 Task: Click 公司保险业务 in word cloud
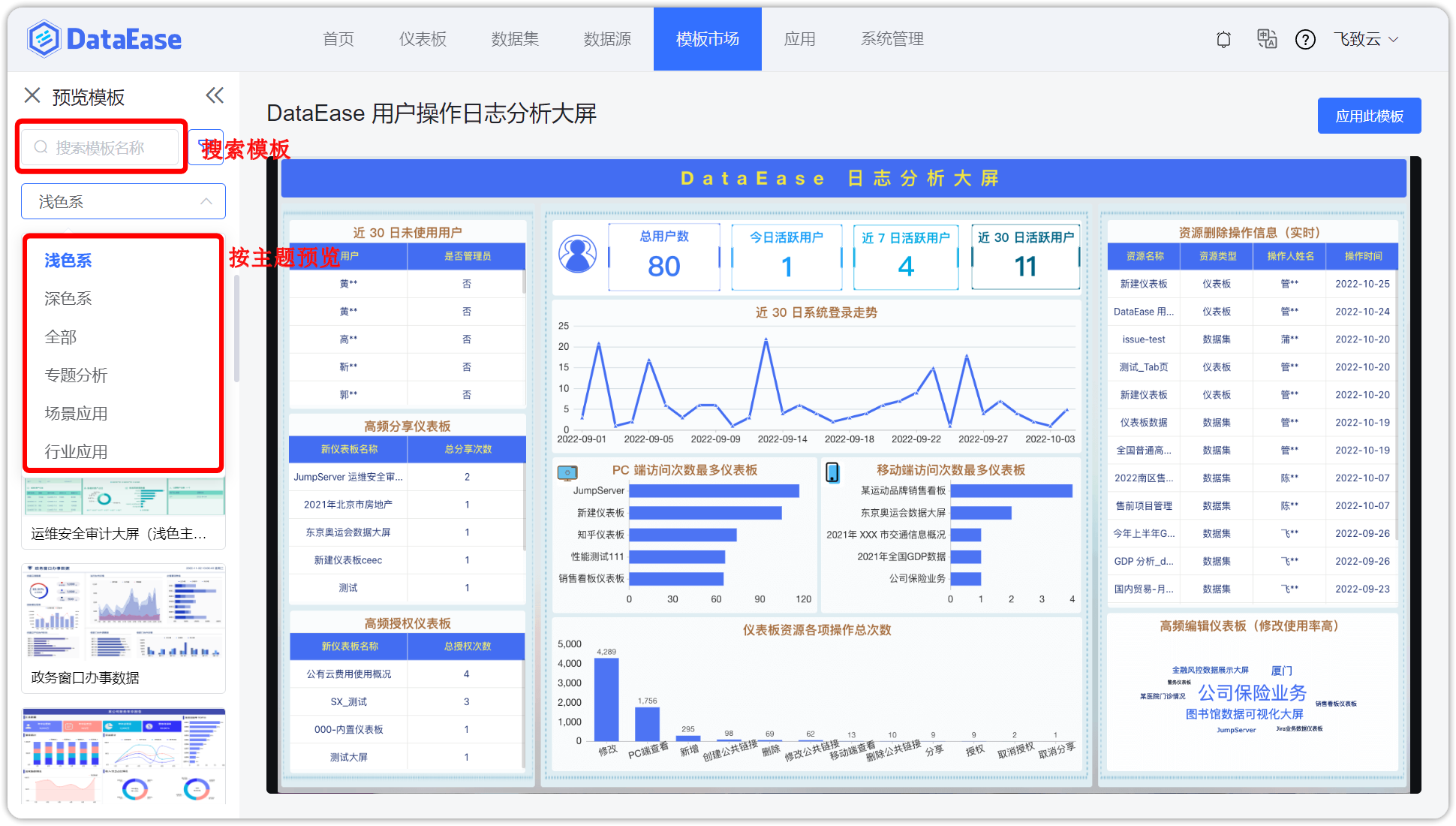point(1252,692)
